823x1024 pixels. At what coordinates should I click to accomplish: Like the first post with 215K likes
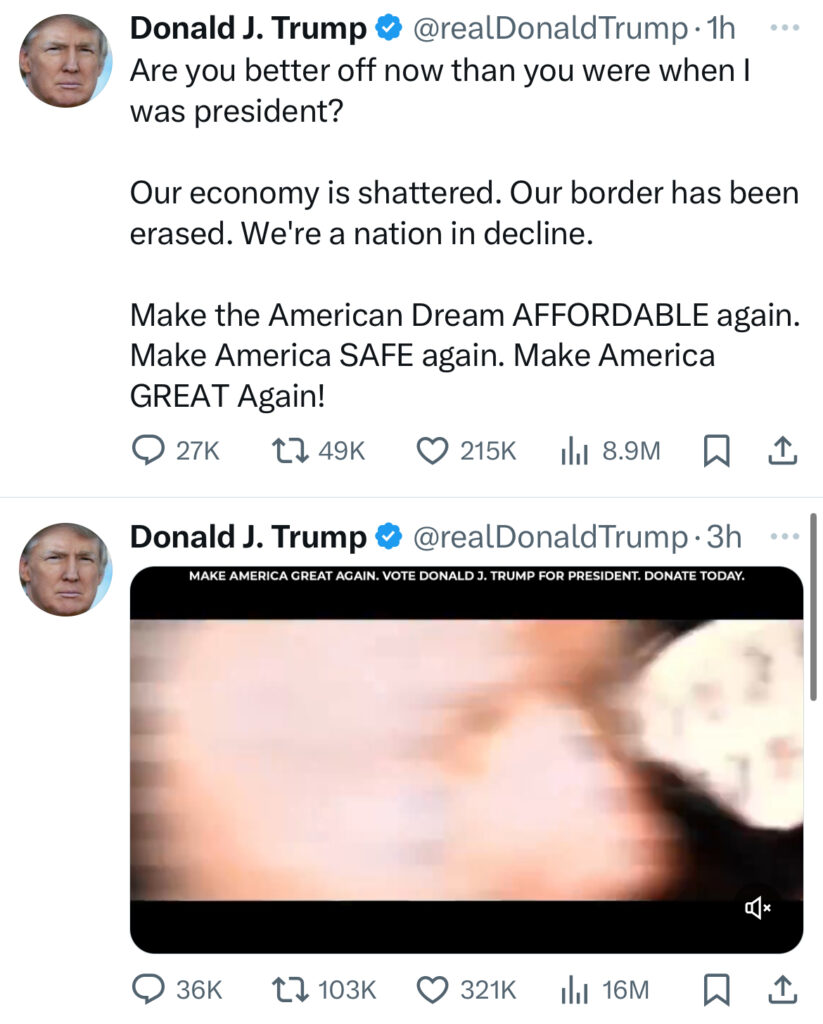point(466,451)
